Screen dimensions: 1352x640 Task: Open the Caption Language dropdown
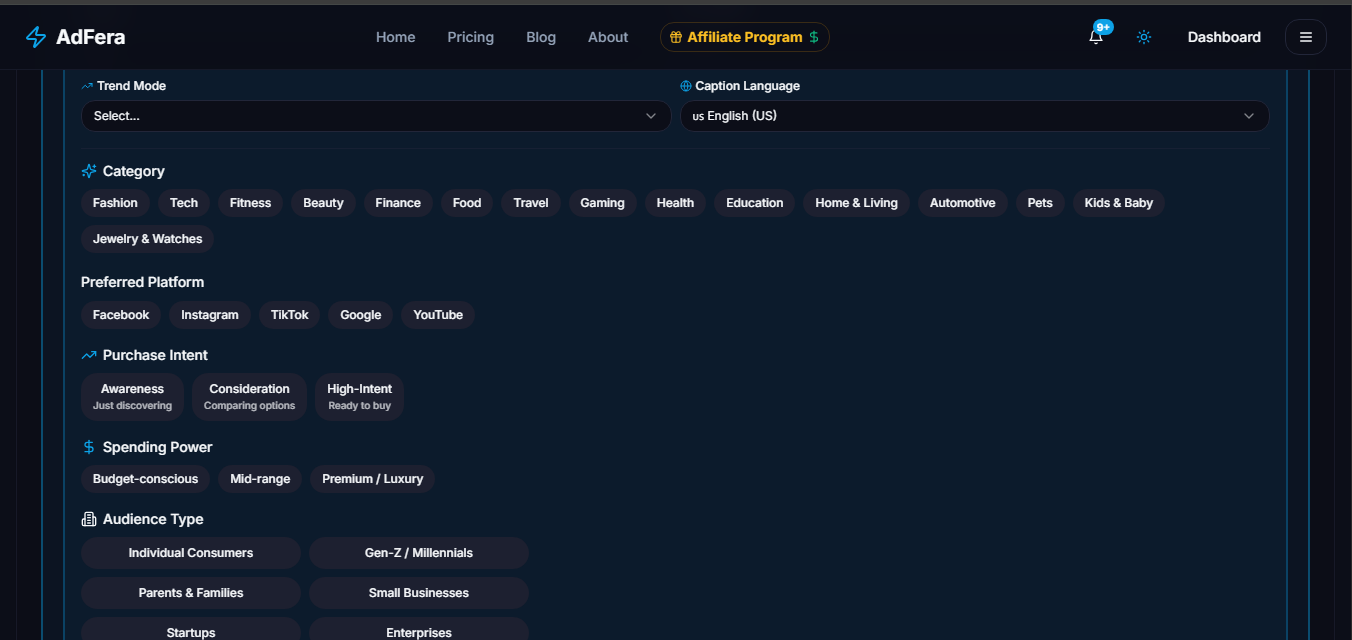click(975, 116)
